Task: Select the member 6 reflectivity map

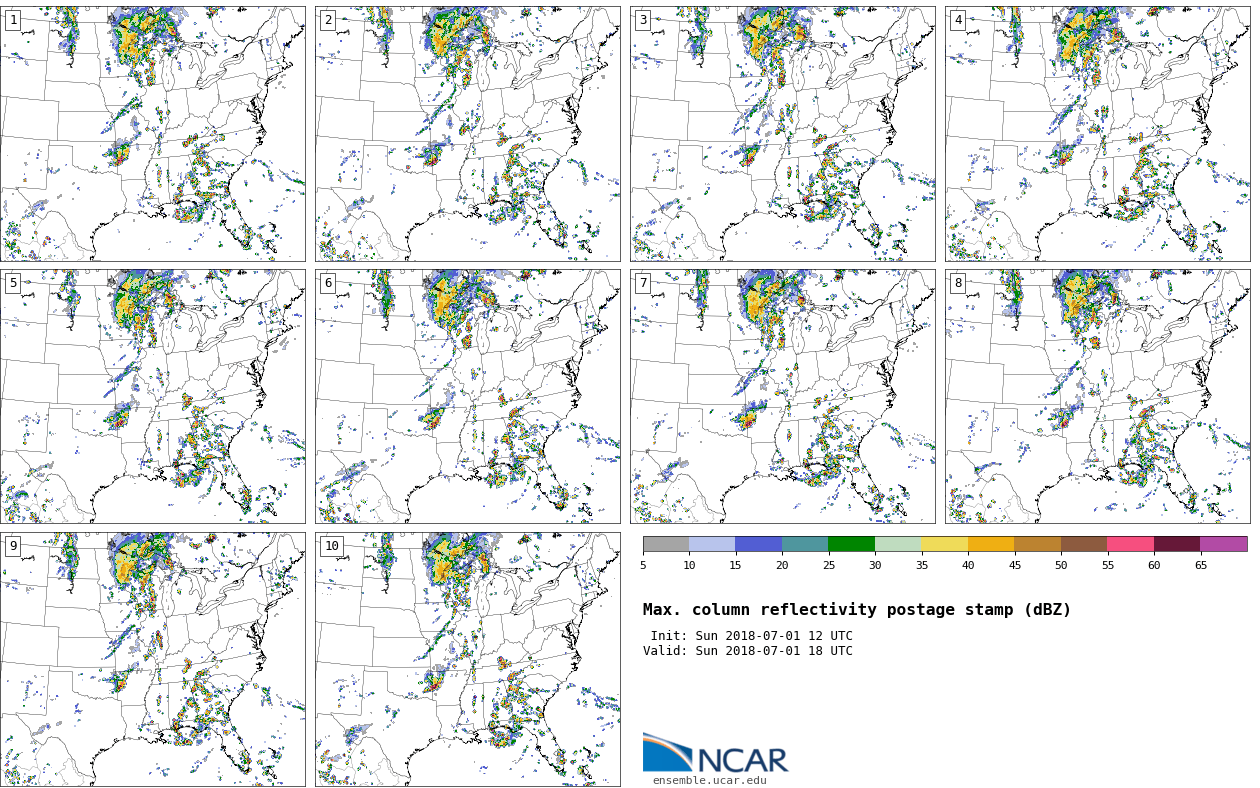Action: (x=467, y=396)
